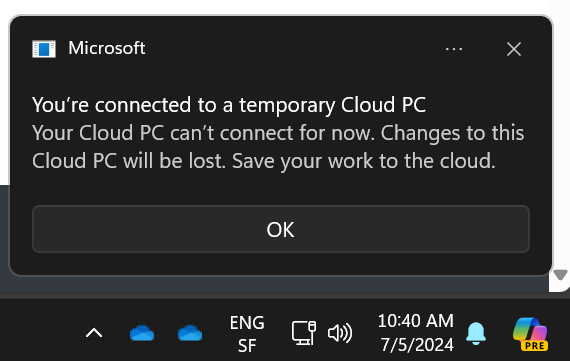Click the OK button in the notification
Image resolution: width=570 pixels, height=361 pixels.
tap(281, 229)
